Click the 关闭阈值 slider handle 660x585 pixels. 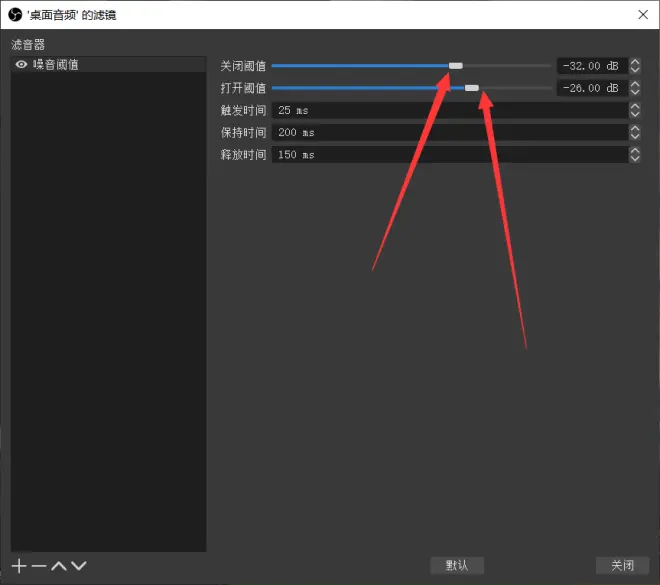pyautogui.click(x=455, y=66)
